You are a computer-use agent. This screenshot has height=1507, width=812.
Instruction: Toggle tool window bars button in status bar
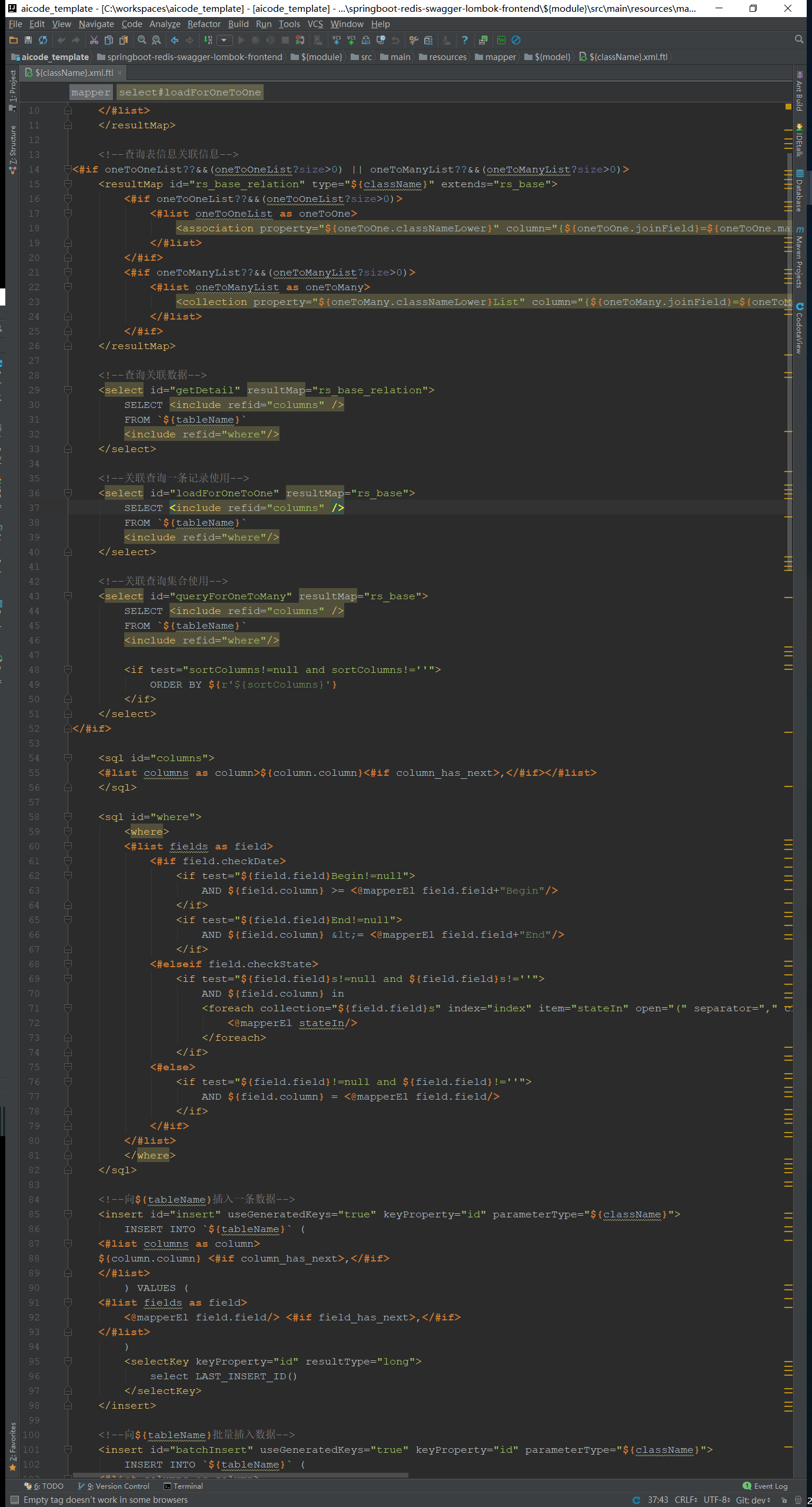(x=15, y=1499)
